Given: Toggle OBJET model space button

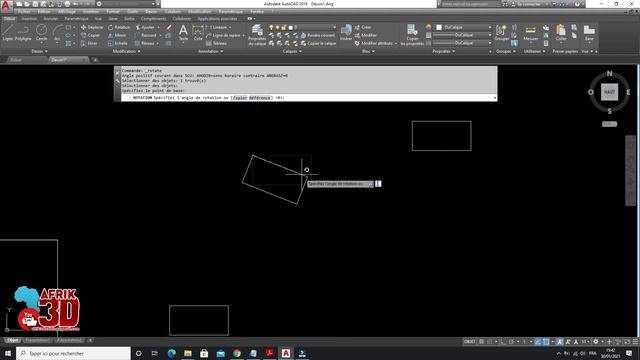Looking at the screenshot, I should pos(470,341).
